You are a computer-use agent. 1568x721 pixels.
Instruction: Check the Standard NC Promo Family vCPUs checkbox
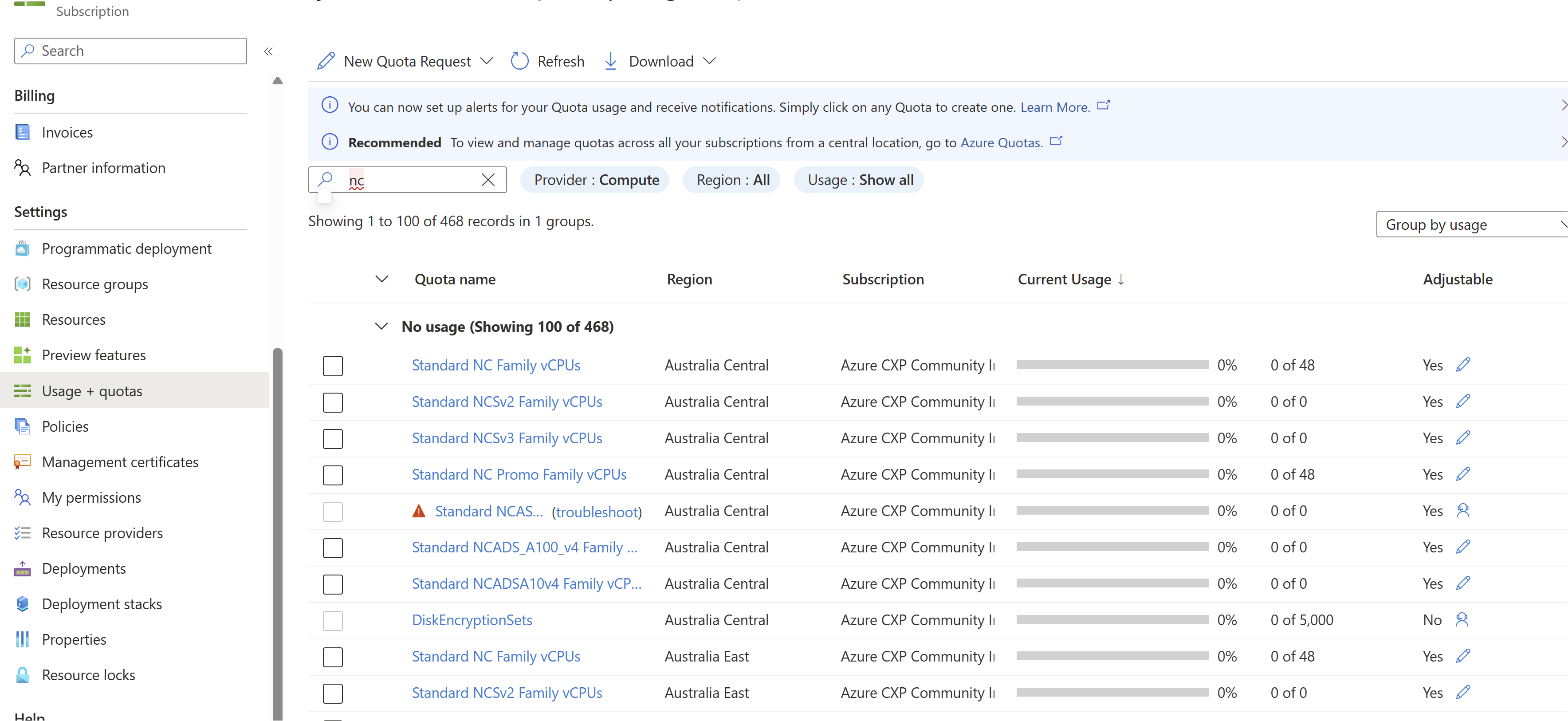pyautogui.click(x=333, y=475)
